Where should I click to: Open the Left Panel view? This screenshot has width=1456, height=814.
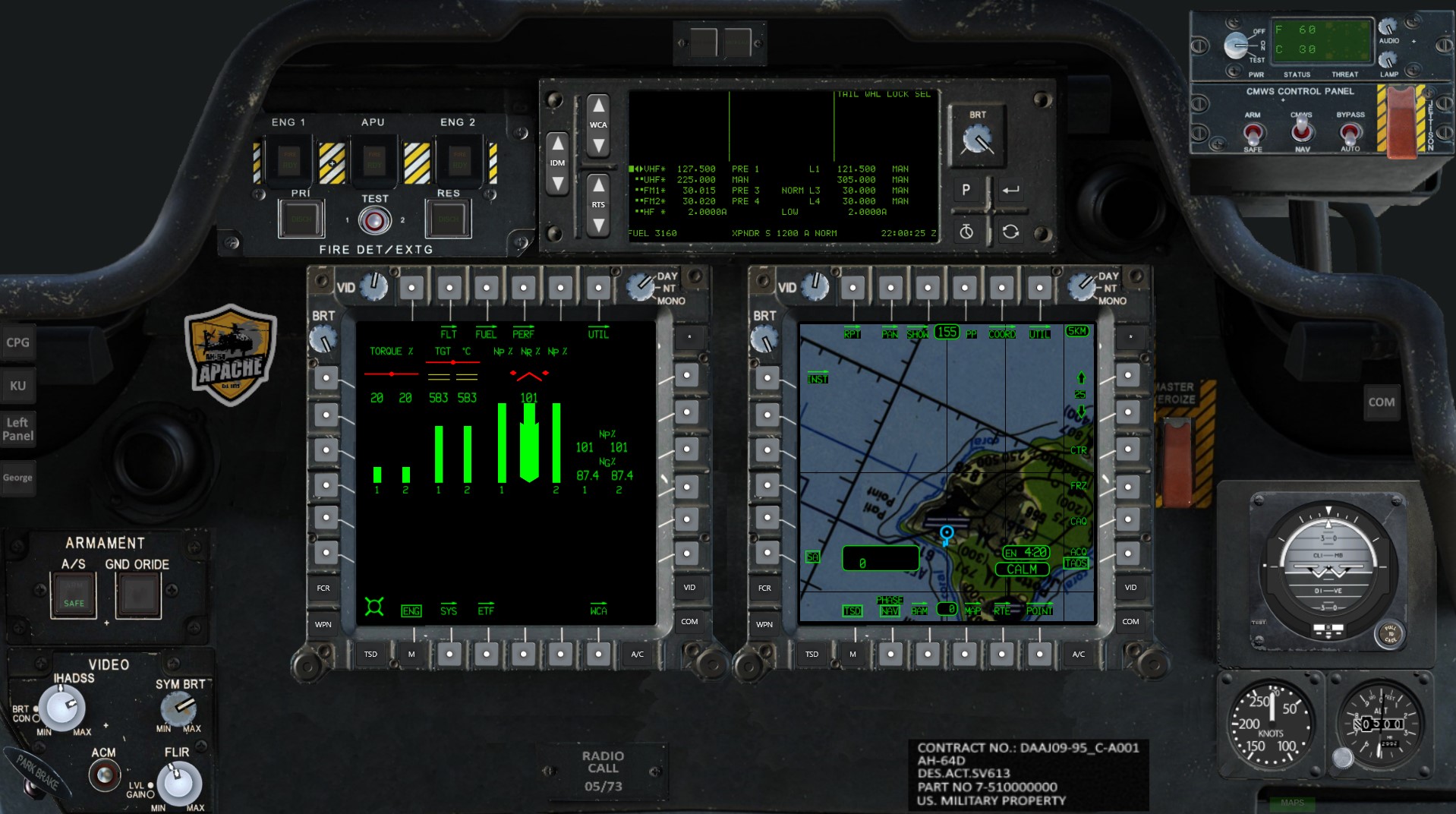click(17, 429)
